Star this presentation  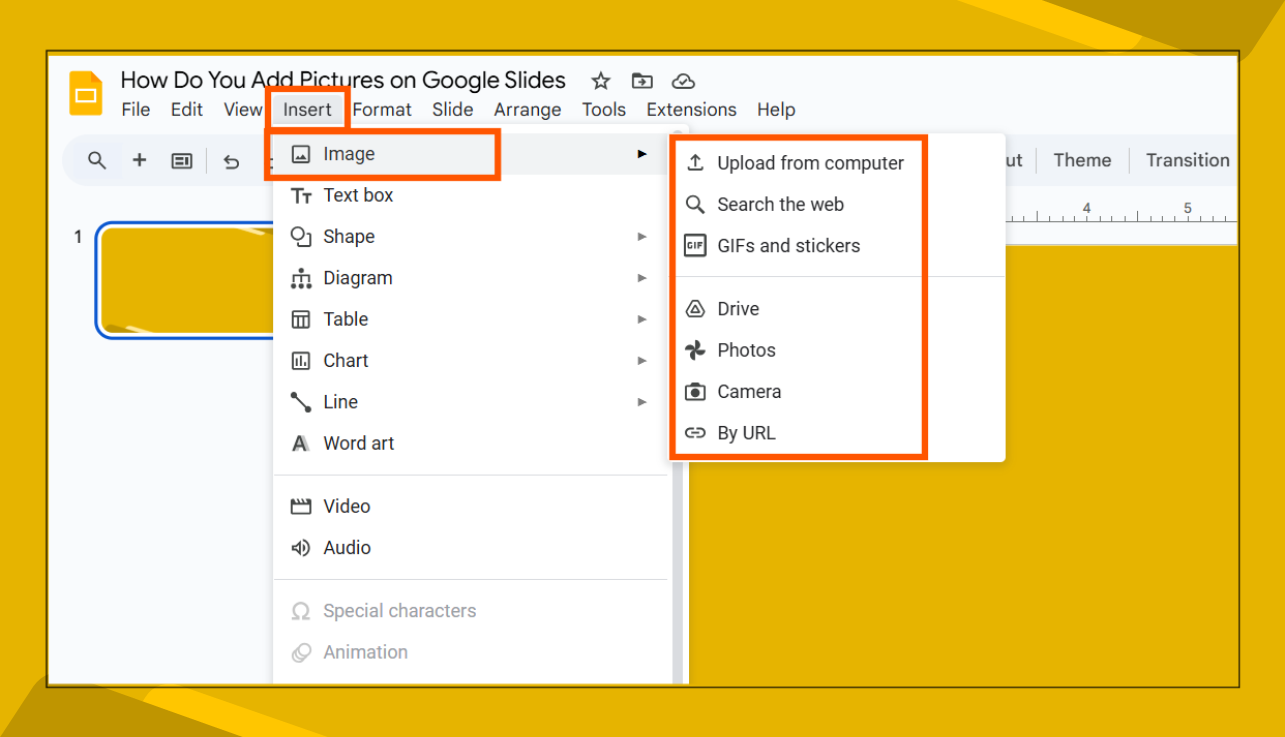coord(600,80)
